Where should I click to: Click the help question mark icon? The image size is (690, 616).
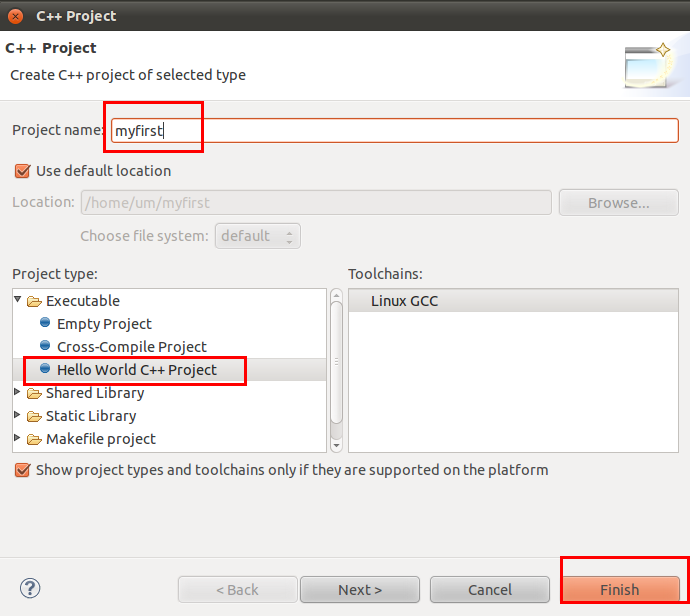coord(30,588)
